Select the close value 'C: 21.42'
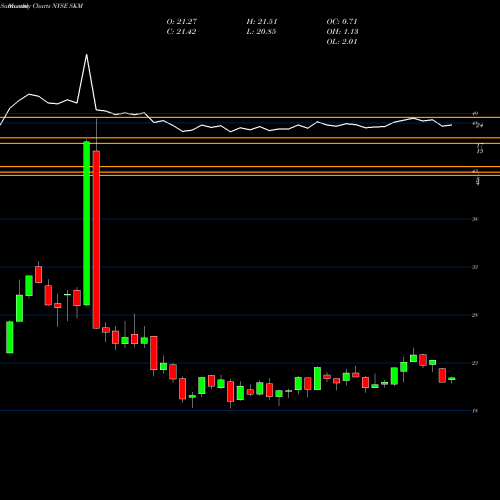Screen dimensions: 500x500 pyautogui.click(x=181, y=31)
